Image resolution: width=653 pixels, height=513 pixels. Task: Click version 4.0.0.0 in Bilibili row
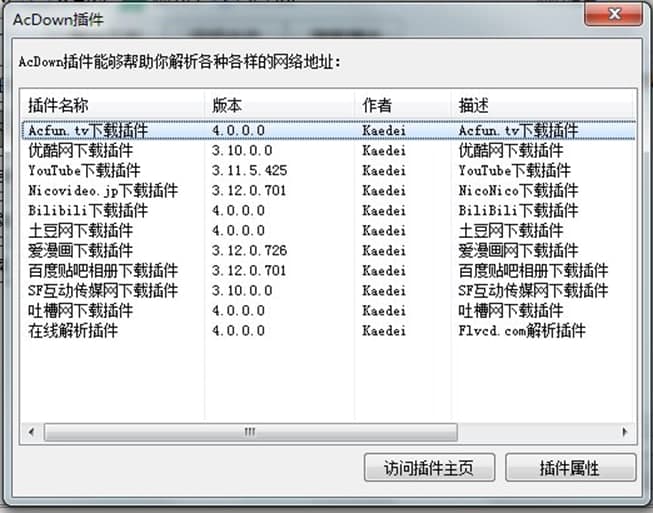(238, 210)
